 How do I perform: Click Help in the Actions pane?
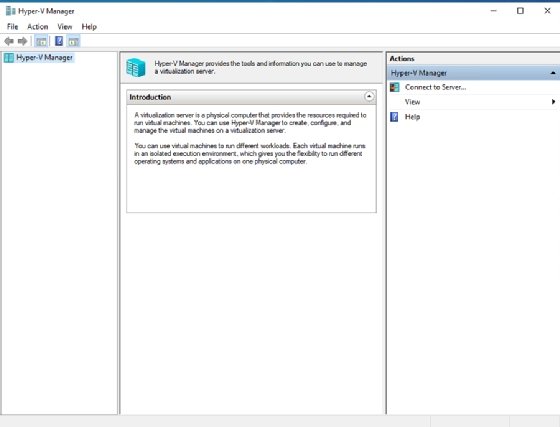coord(412,117)
